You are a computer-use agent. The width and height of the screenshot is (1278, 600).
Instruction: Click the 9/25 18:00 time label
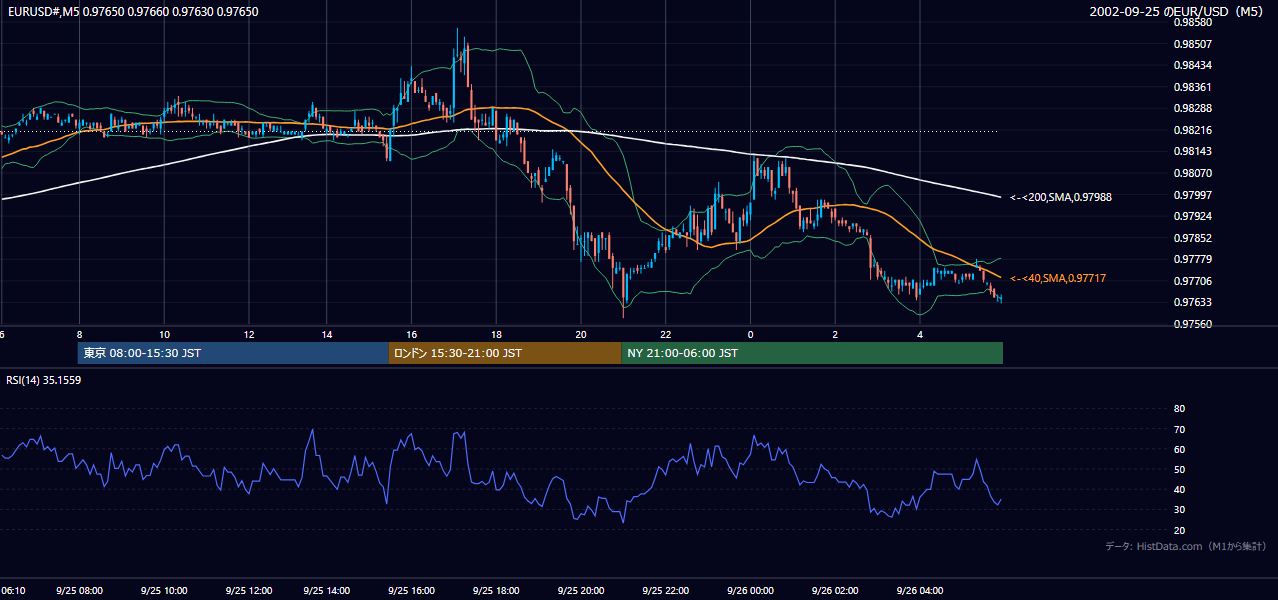pyautogui.click(x=496, y=591)
